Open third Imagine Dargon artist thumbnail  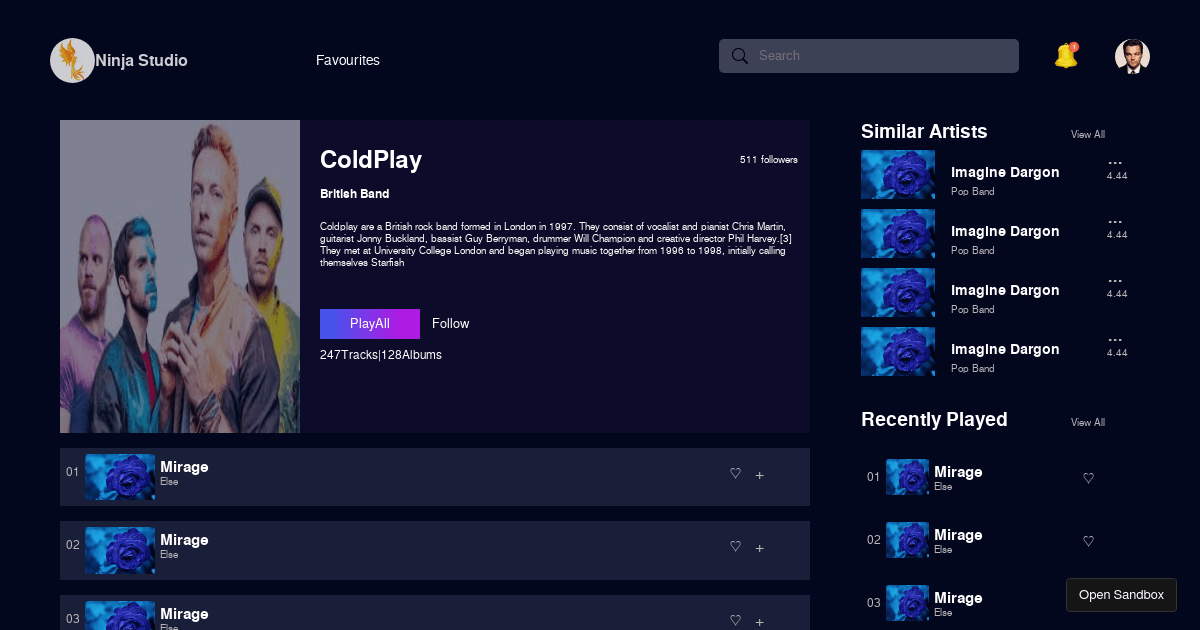point(898,293)
